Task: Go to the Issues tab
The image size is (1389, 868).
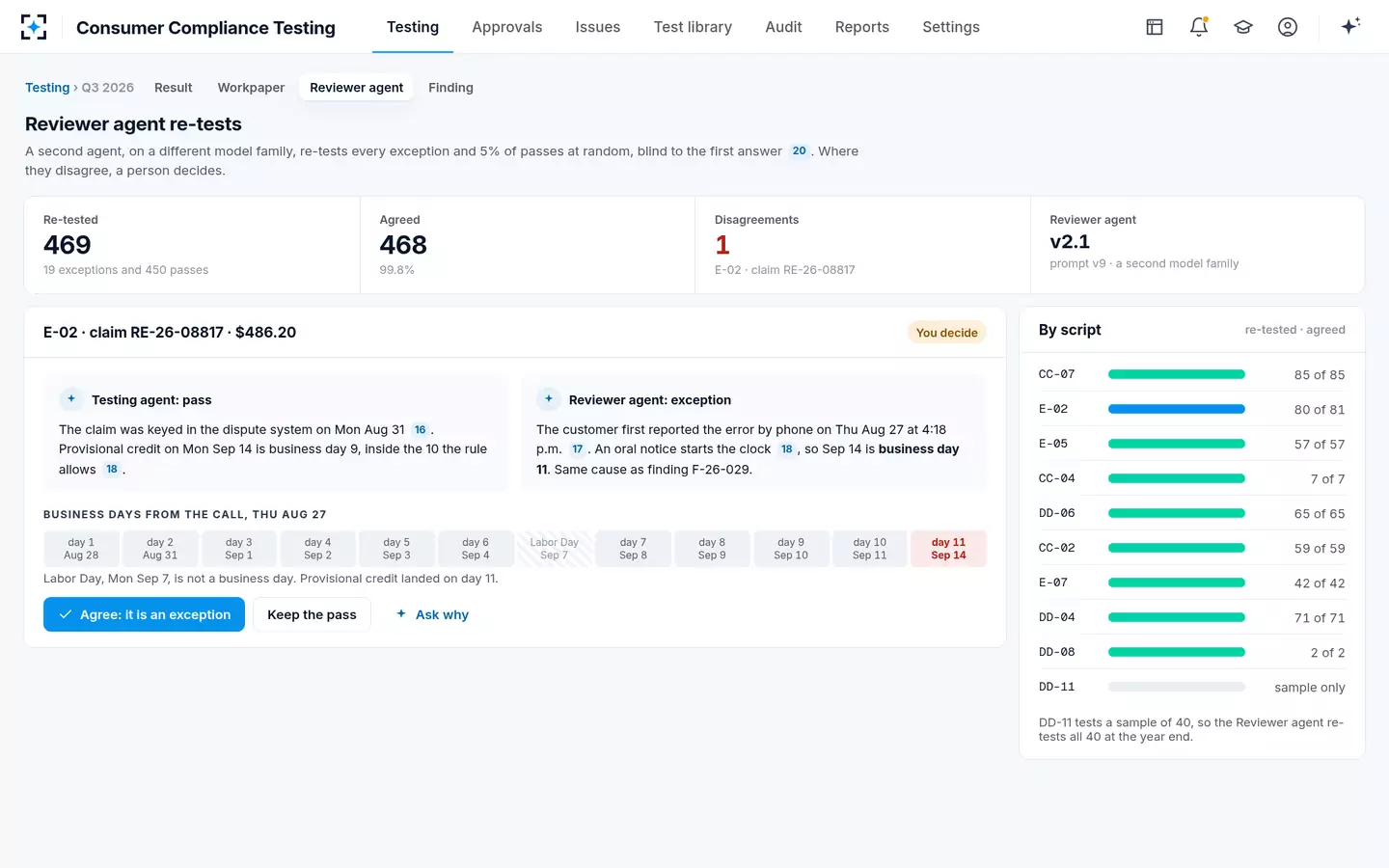Action: tap(598, 27)
